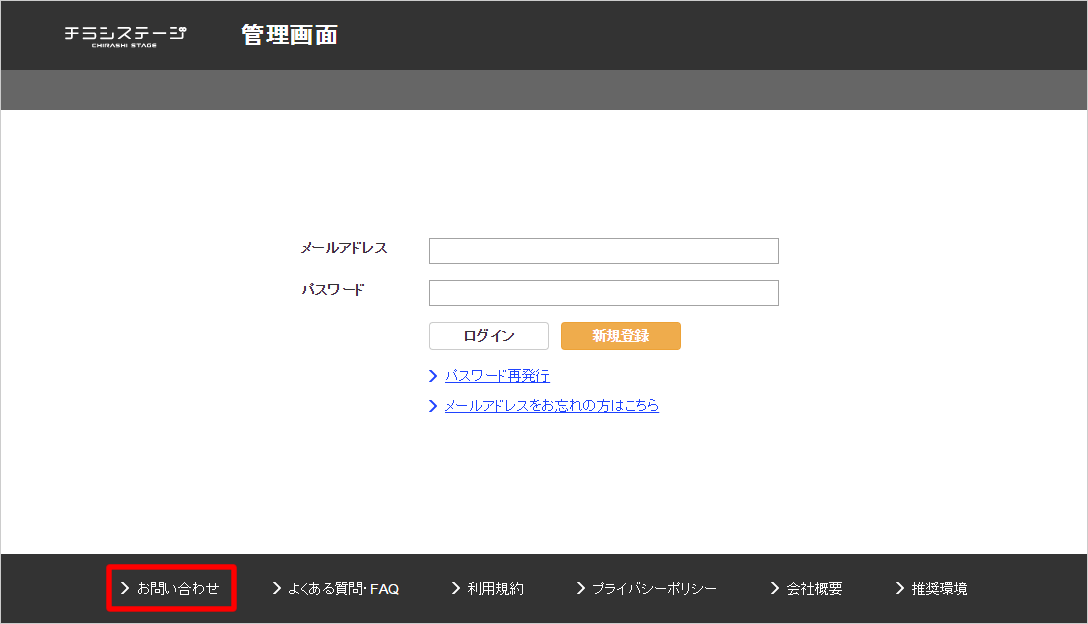The image size is (1088, 624).
Task: Click into the パスワード input field
Action: point(603,293)
